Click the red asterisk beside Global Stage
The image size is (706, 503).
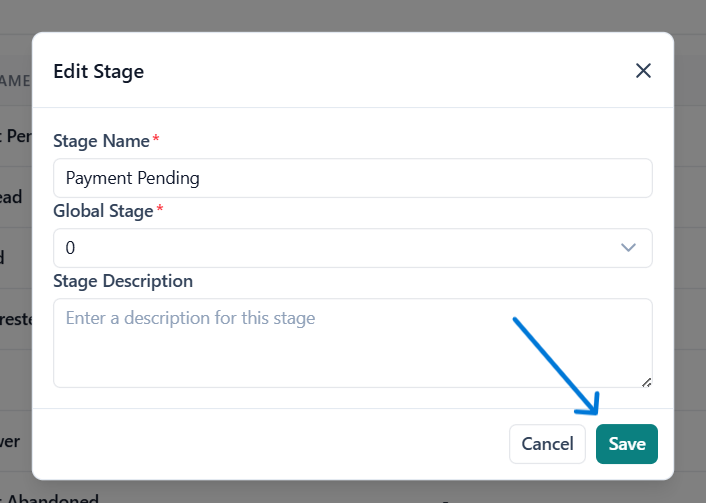pyautogui.click(x=160, y=210)
